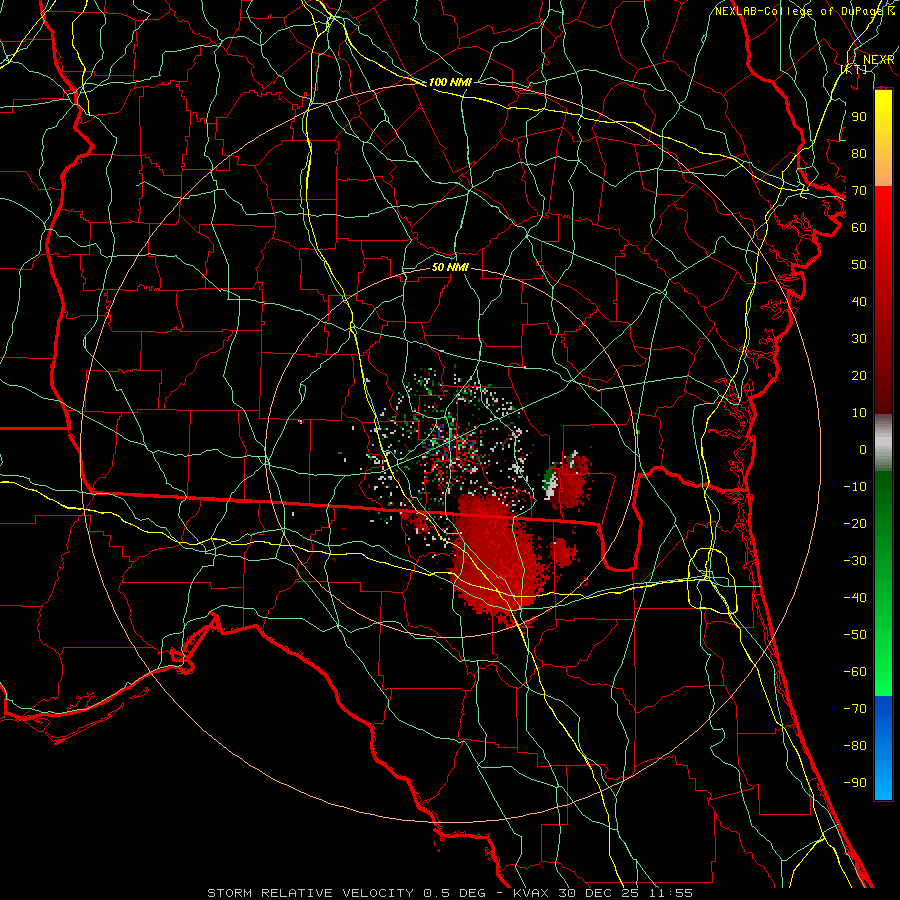
Task: Click the "NEXR" label near the color bar
Action: click(x=878, y=60)
